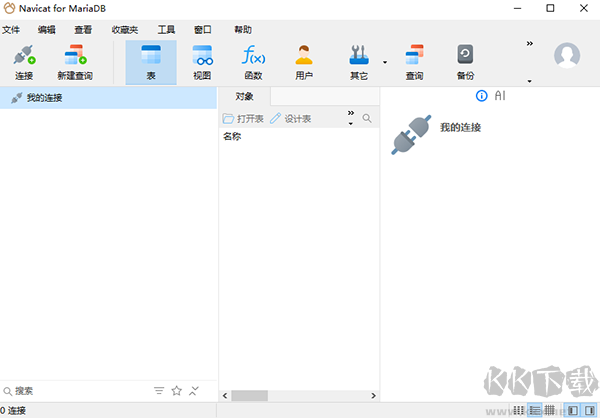Viewport: 600px width, 418px height.
Task: Open the 查询 (Query) toolbar icon
Action: 414,62
